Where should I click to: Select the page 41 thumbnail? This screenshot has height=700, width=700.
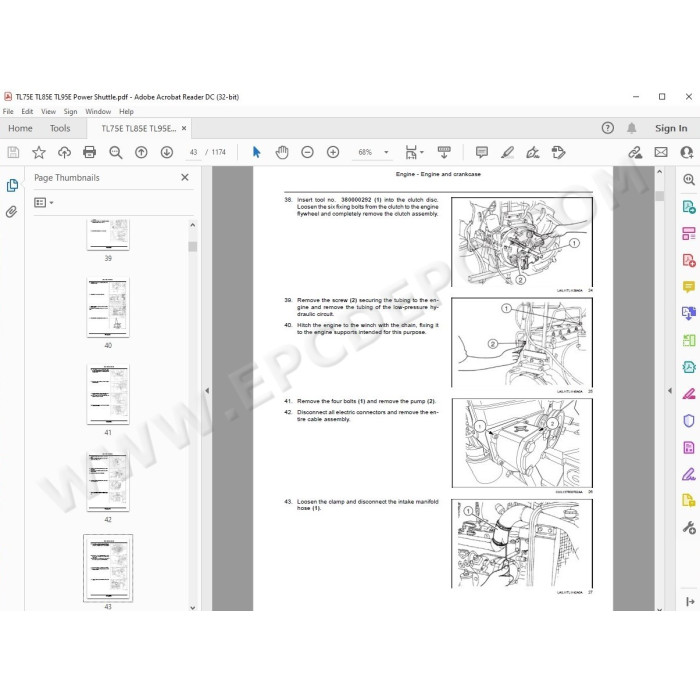pyautogui.click(x=108, y=394)
